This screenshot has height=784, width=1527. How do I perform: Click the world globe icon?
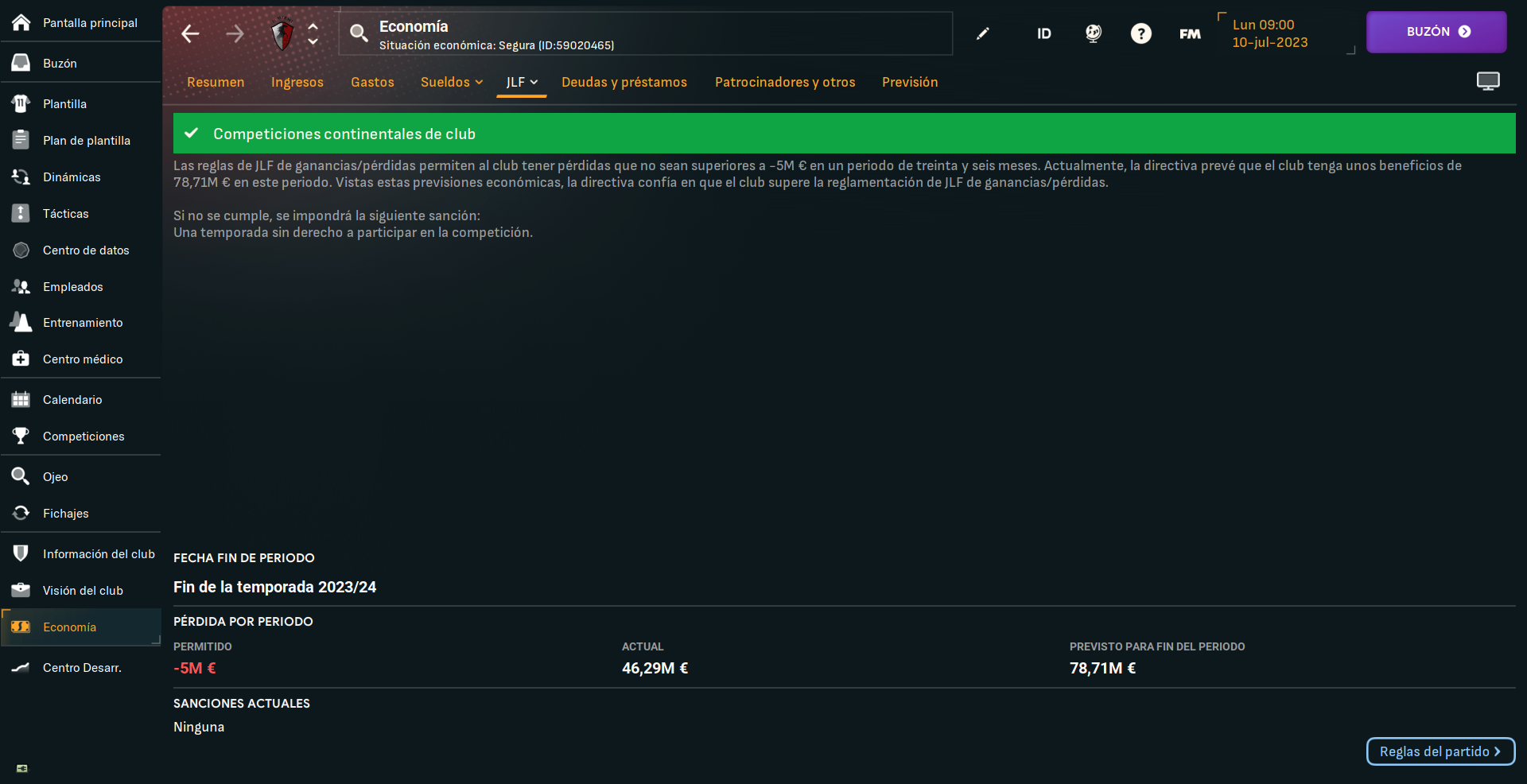(x=1094, y=33)
